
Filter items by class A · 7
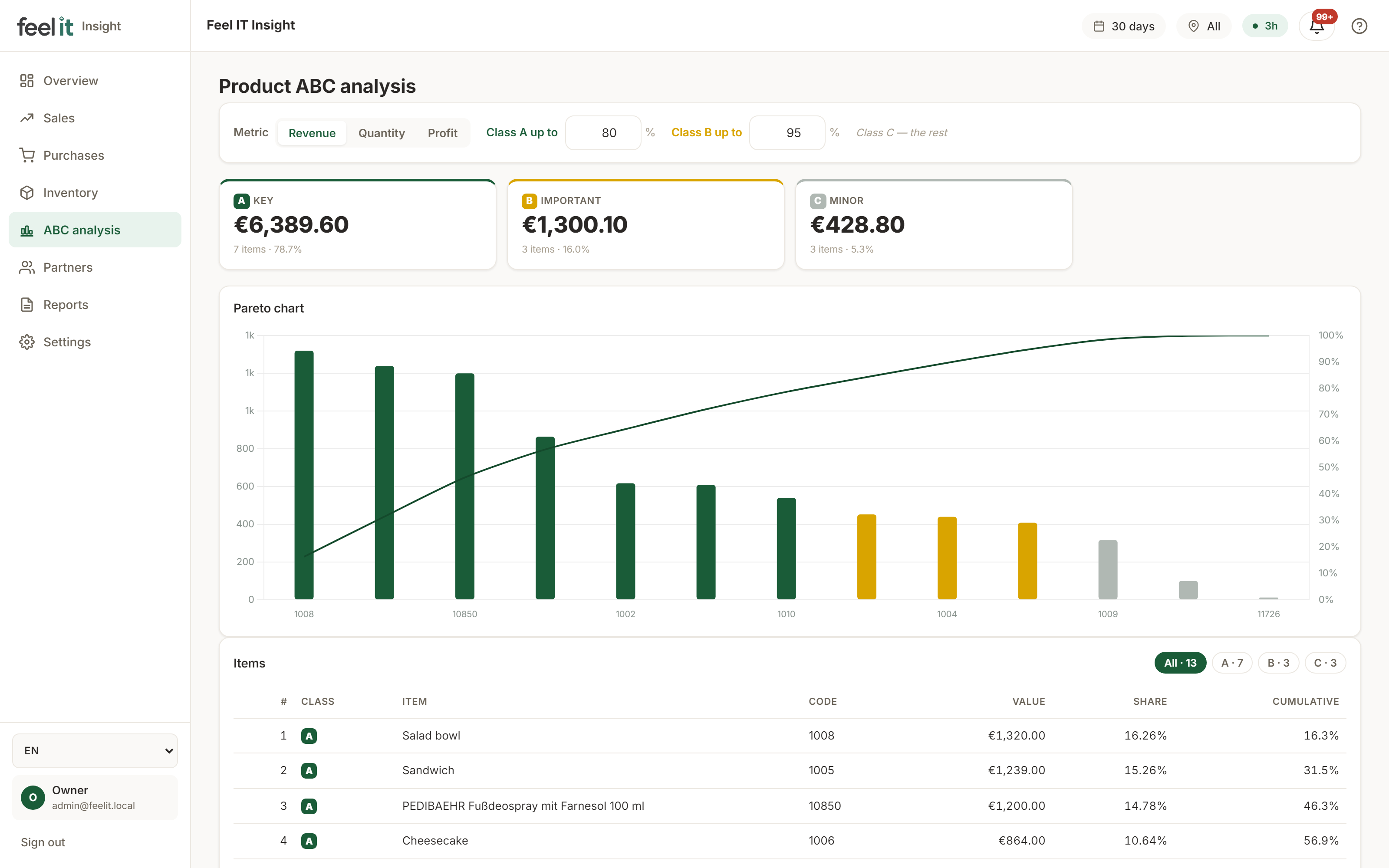(1232, 663)
